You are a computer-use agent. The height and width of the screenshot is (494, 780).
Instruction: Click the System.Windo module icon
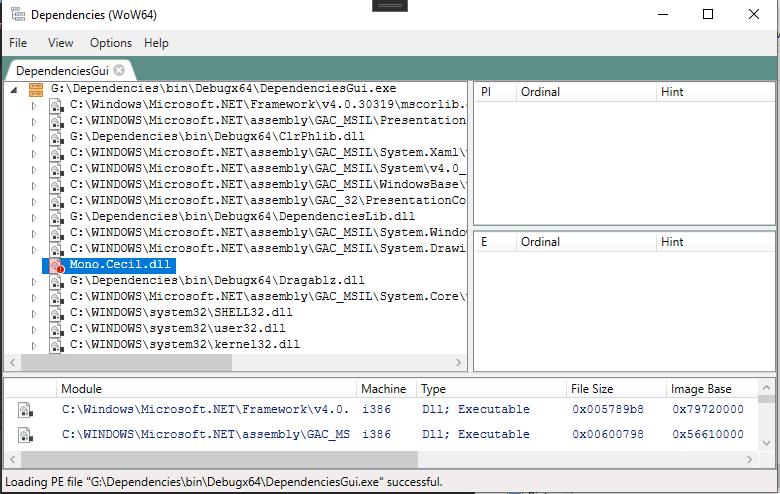[x=56, y=233]
